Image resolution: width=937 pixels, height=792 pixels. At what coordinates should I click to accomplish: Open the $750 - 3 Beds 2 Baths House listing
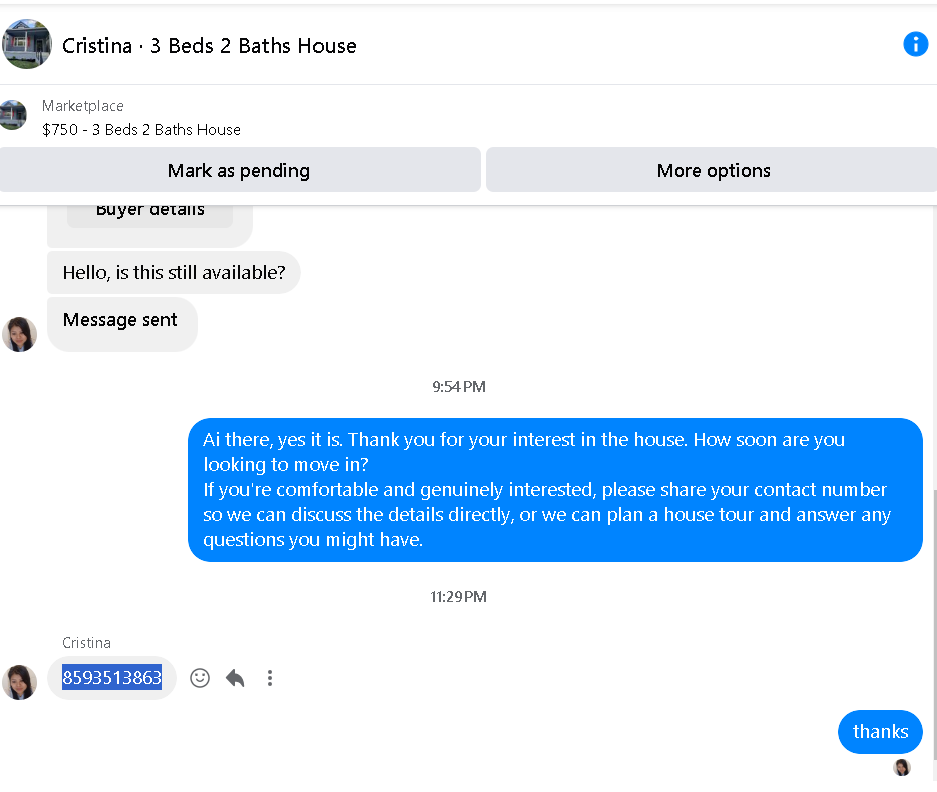tap(142, 130)
